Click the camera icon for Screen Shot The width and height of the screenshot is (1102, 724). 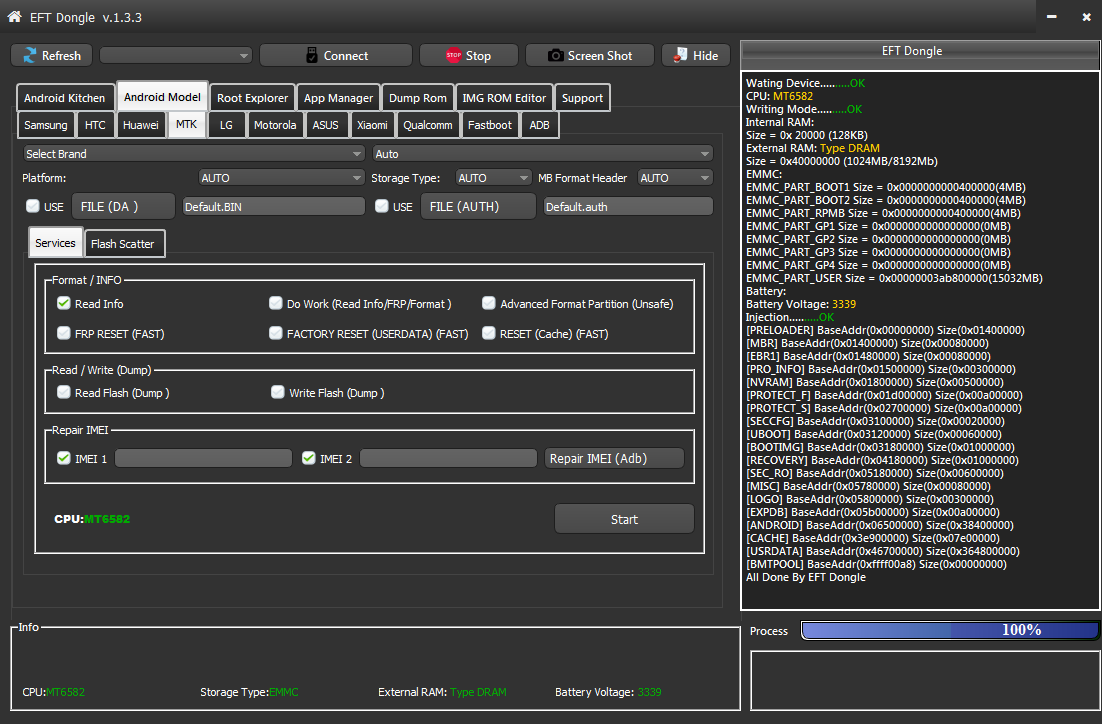[x=555, y=56]
